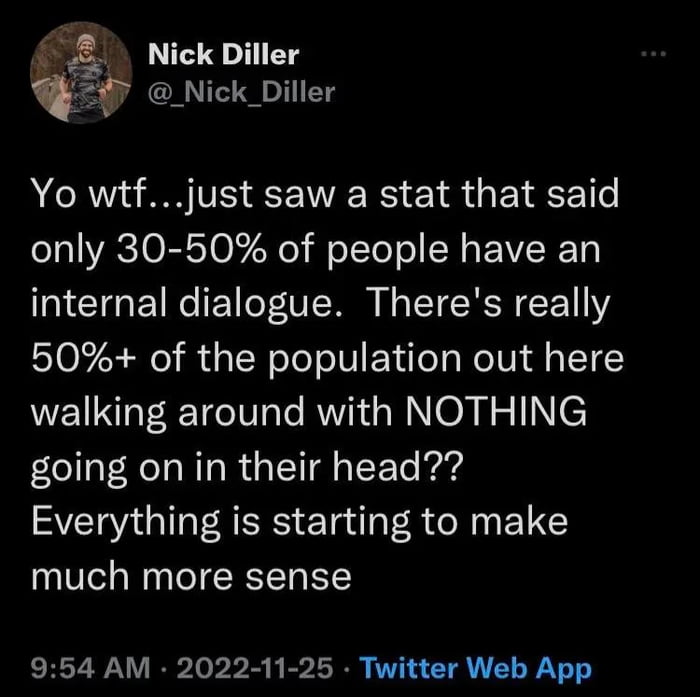
Task: Click the words 'of people have an'
Action: 439,251
